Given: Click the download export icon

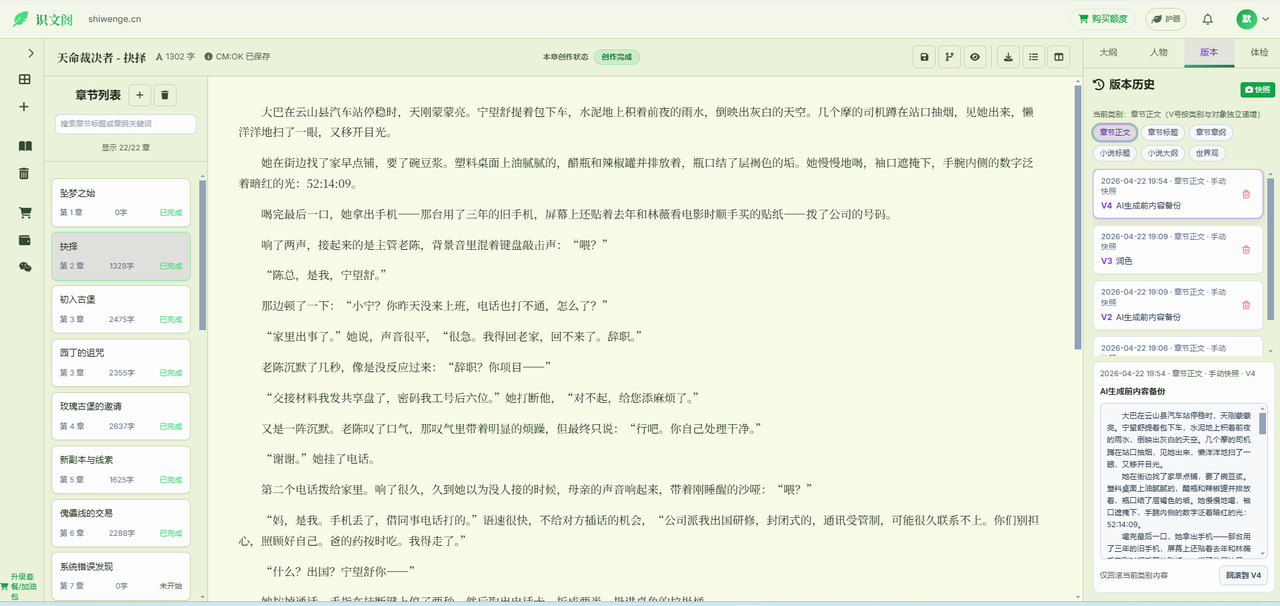Looking at the screenshot, I should (1008, 57).
